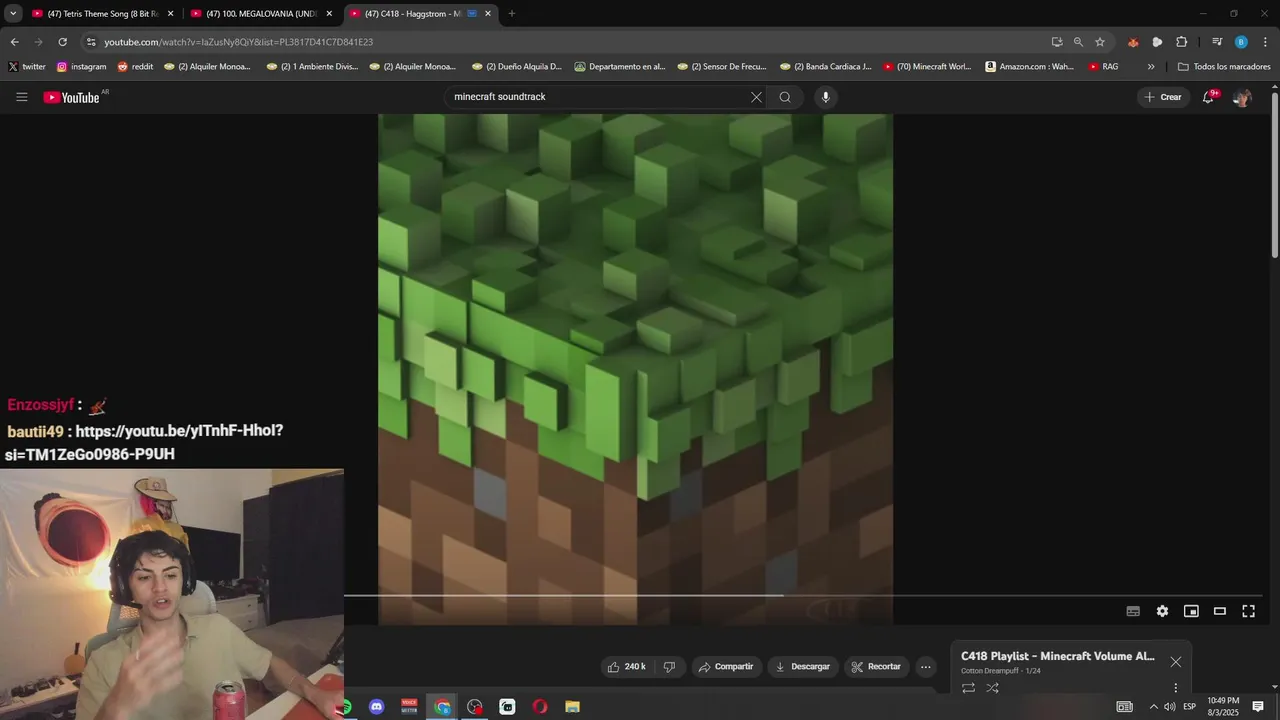Screen dimensions: 1280x720
Task: View site information icon in address bar
Action: tap(91, 42)
